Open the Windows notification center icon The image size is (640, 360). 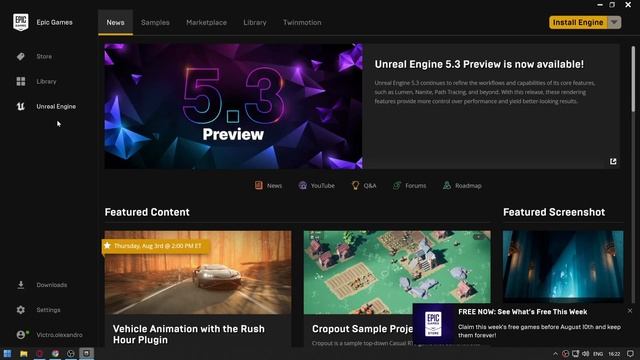[630, 353]
